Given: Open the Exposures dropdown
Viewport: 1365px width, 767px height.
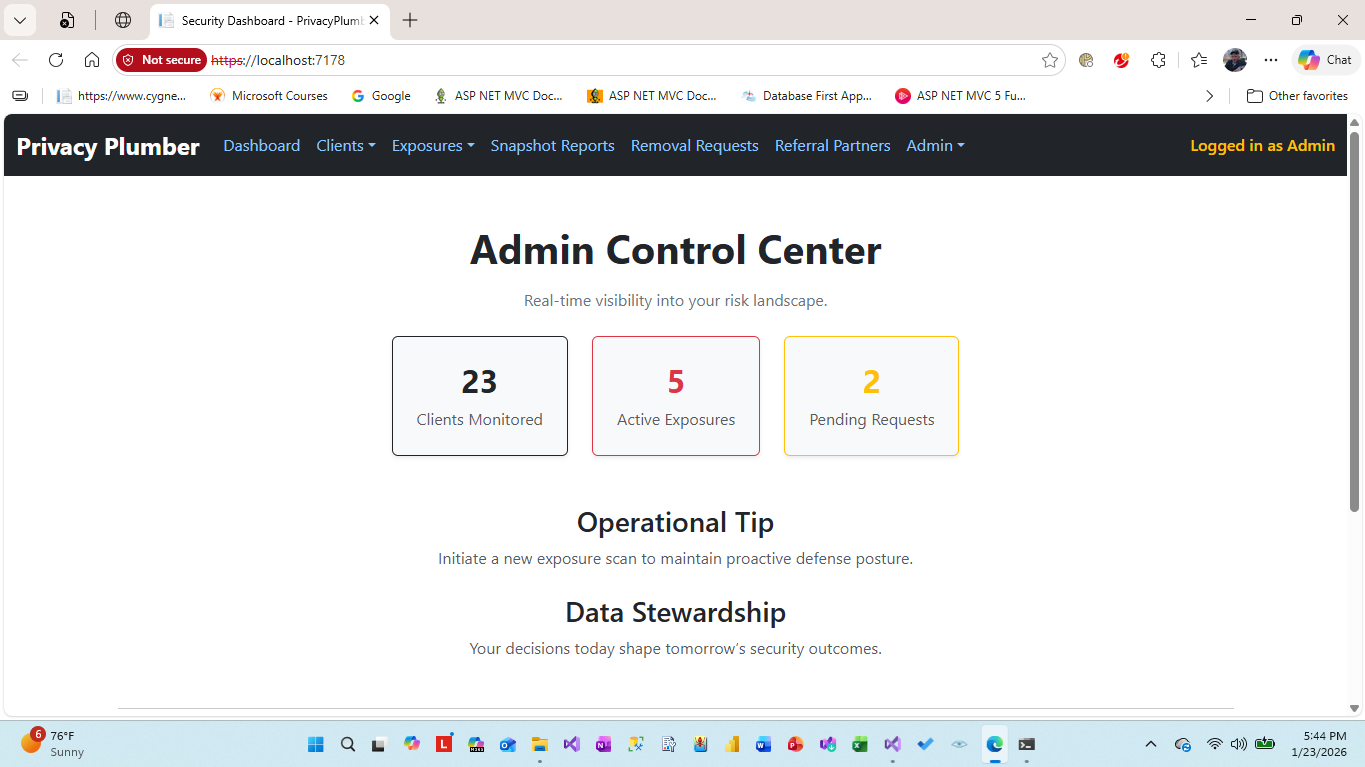Looking at the screenshot, I should click(x=432, y=145).
